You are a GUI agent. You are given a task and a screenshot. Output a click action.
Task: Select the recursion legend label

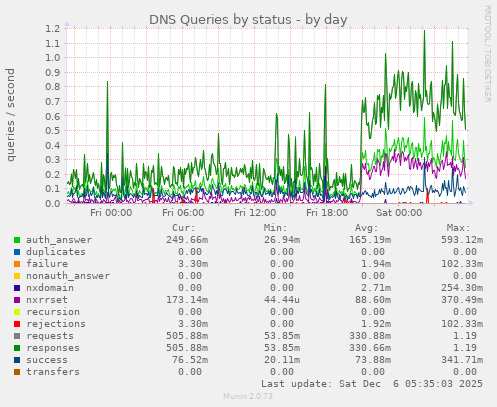(53, 312)
